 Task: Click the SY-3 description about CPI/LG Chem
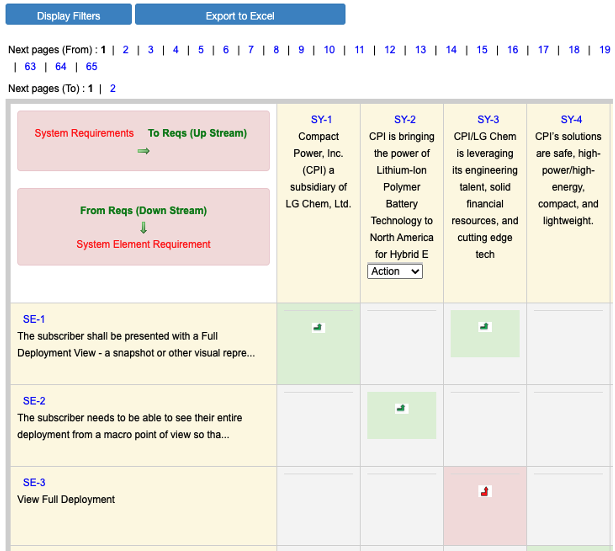(485, 195)
